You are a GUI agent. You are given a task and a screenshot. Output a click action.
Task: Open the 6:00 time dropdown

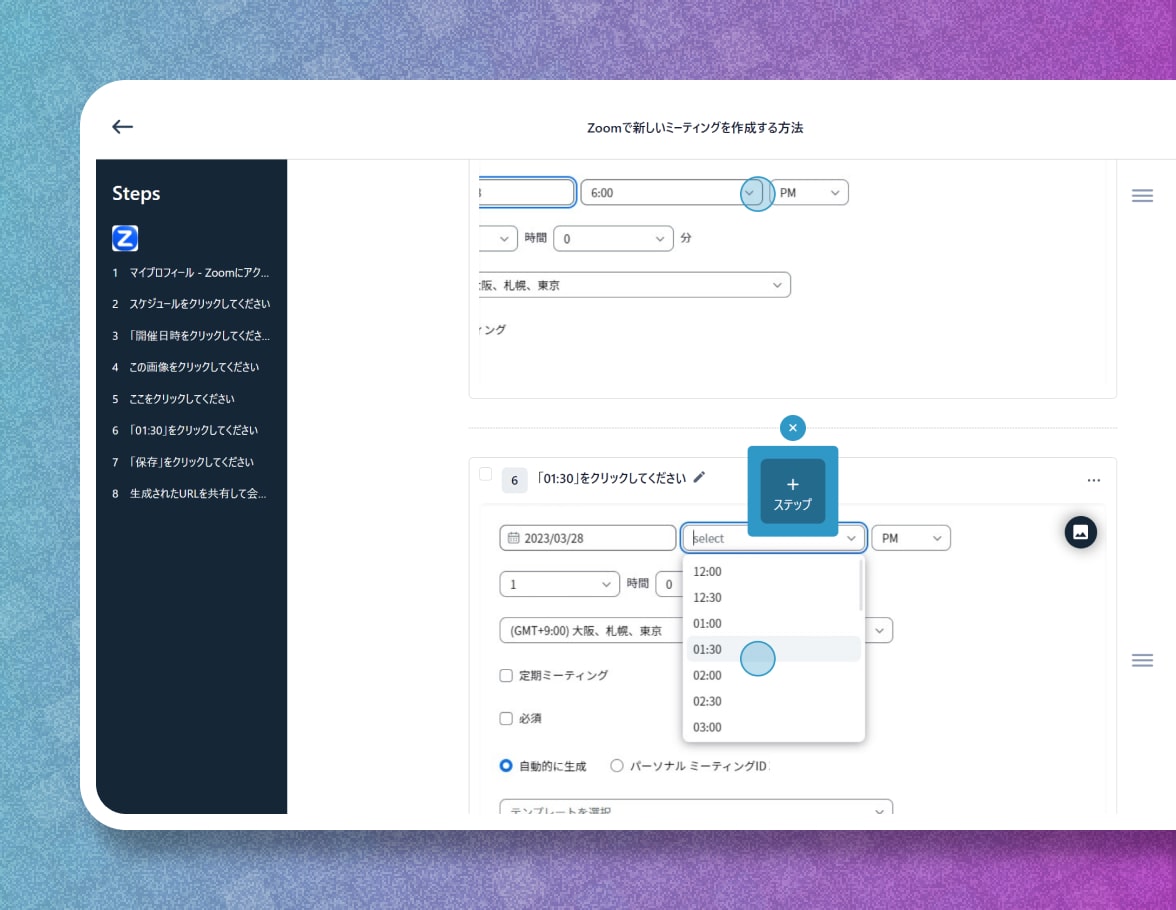[x=672, y=193]
